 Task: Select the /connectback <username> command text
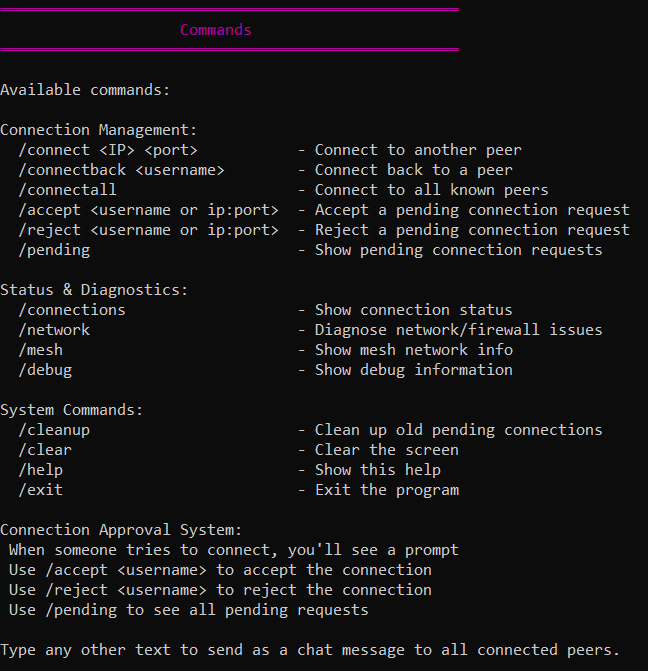[x=121, y=170]
